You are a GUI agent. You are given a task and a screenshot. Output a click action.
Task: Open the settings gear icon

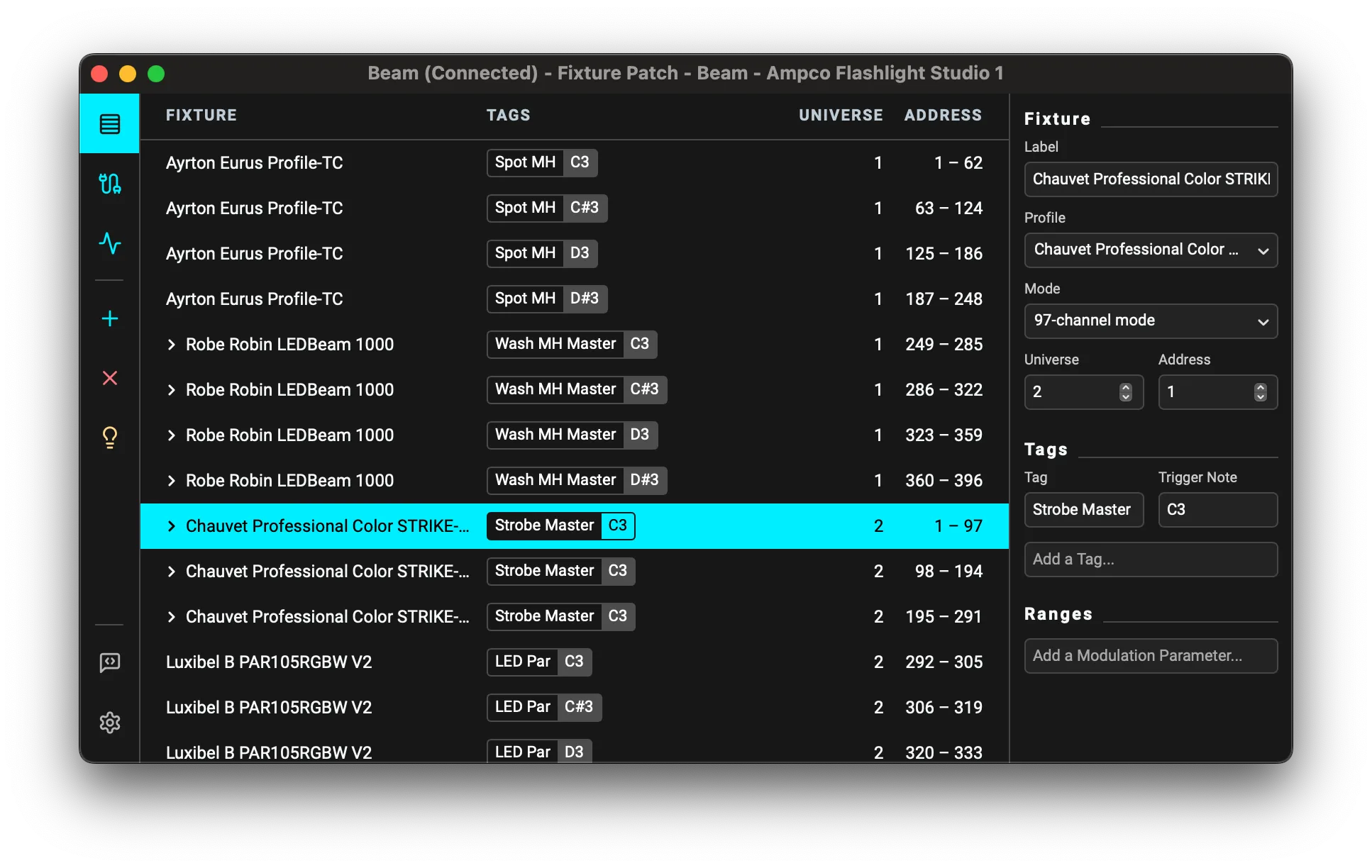(x=109, y=723)
